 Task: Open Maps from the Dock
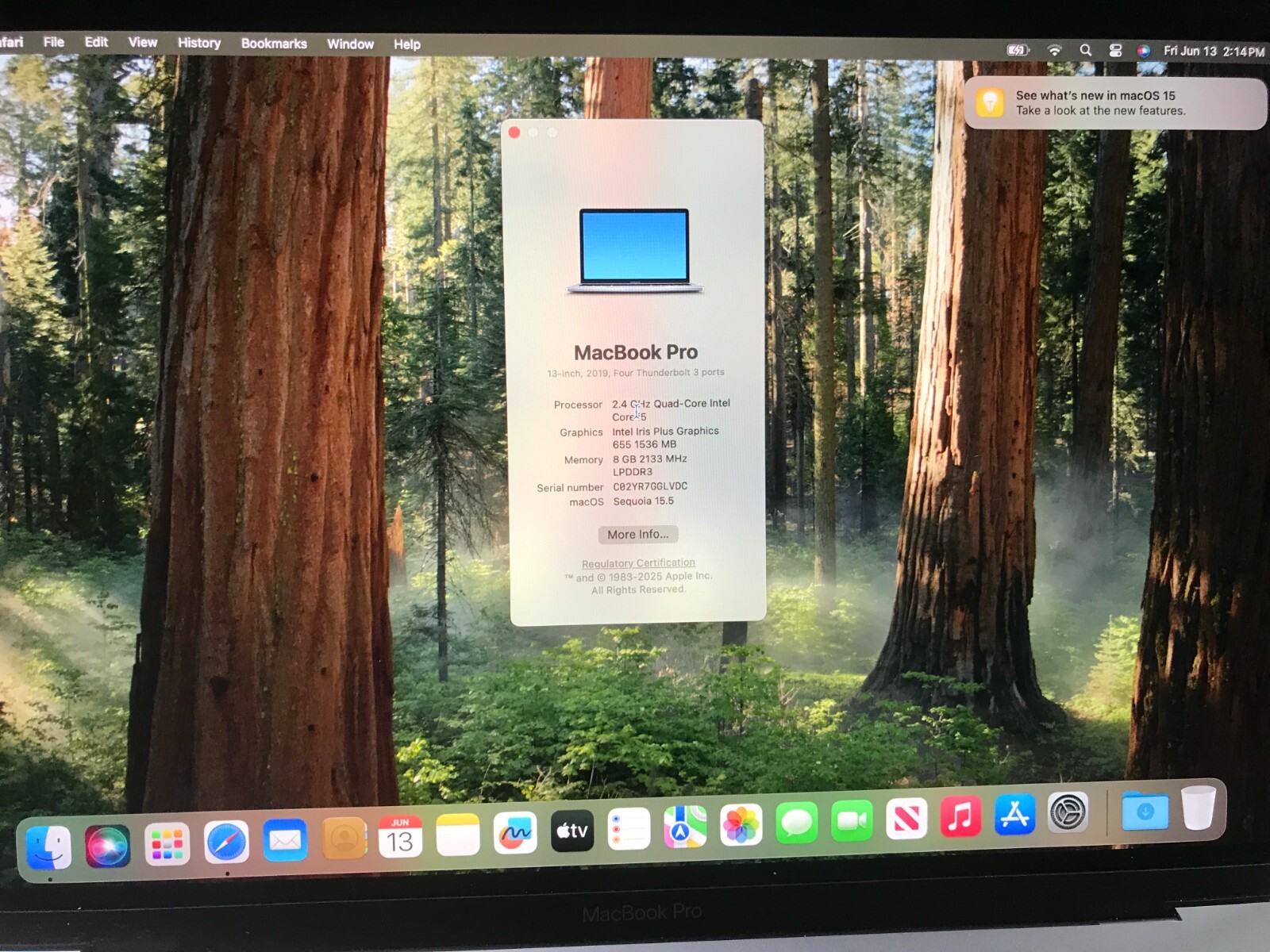pos(685,825)
